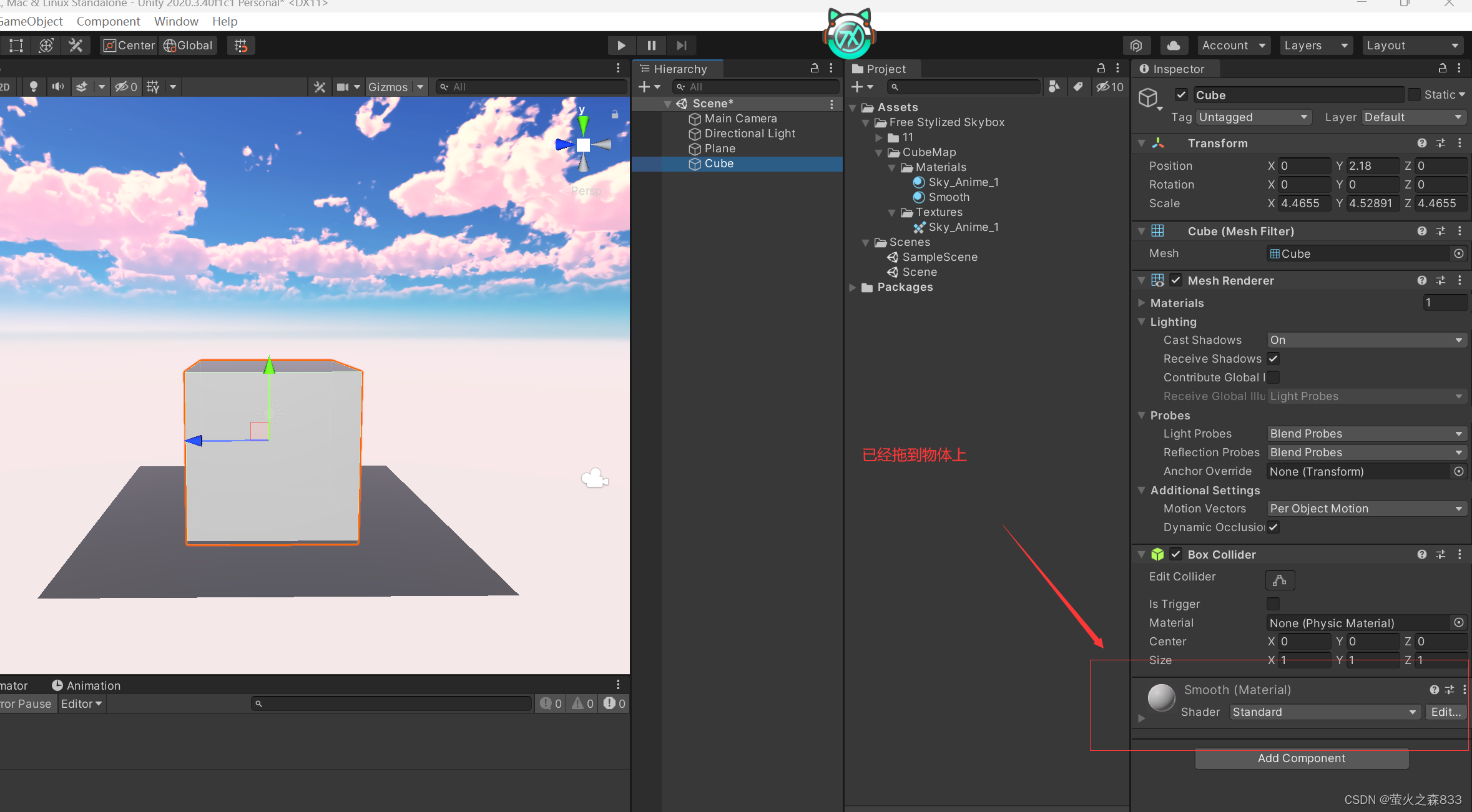Click the material Edit... button
The image size is (1472, 812).
(1445, 712)
